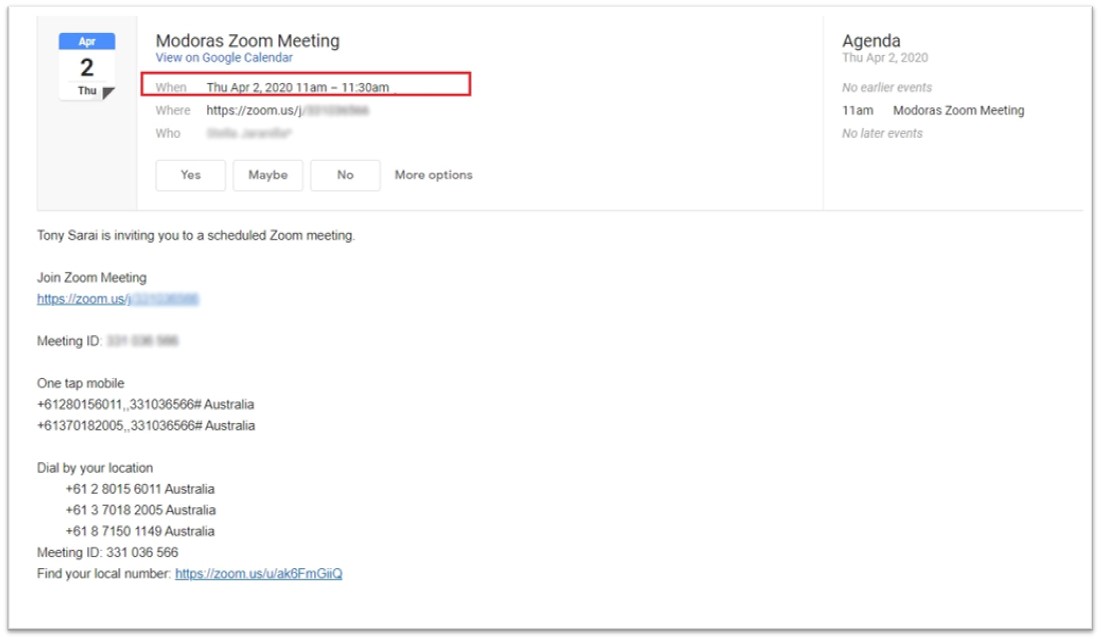Screen dimensions: 1101x640
Task: Open the Join Zoom Meeting URL link
Action: (117, 299)
